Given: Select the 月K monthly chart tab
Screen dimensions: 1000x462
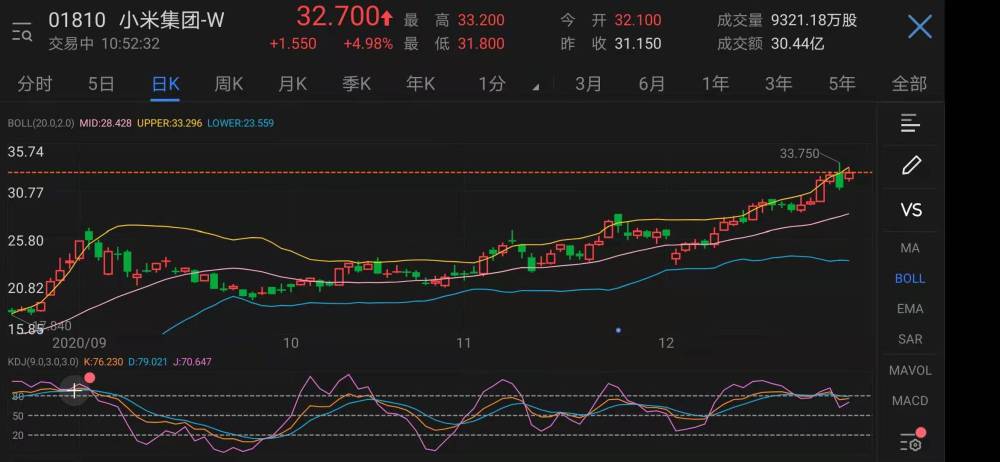Looking at the screenshot, I should (292, 84).
